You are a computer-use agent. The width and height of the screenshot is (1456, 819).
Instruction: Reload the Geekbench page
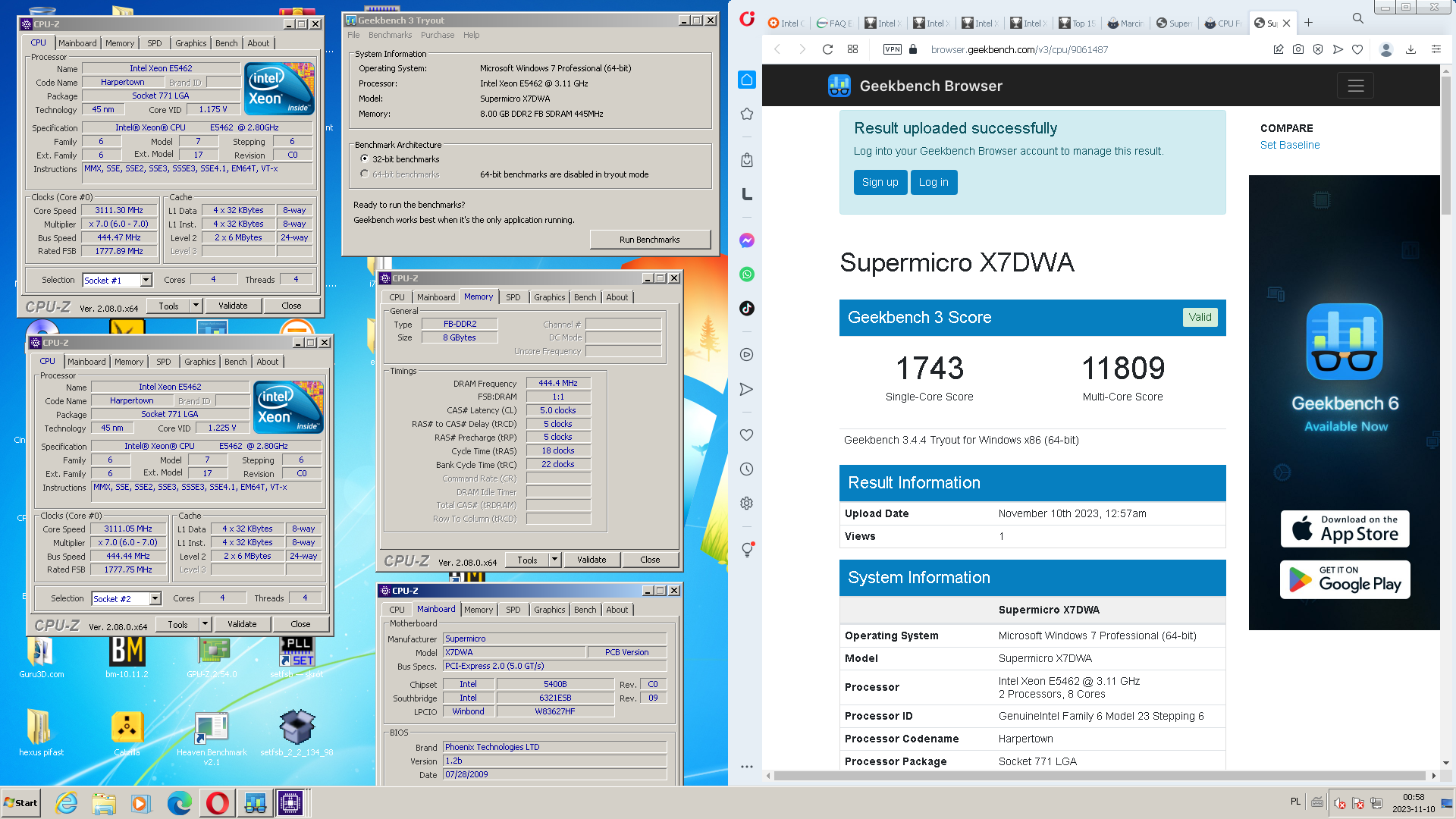[x=827, y=49]
